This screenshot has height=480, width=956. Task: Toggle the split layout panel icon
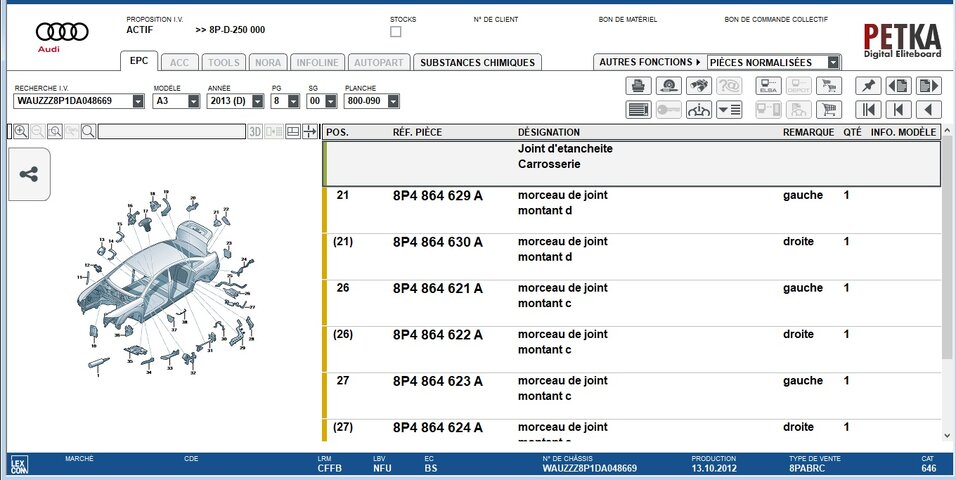[x=293, y=131]
